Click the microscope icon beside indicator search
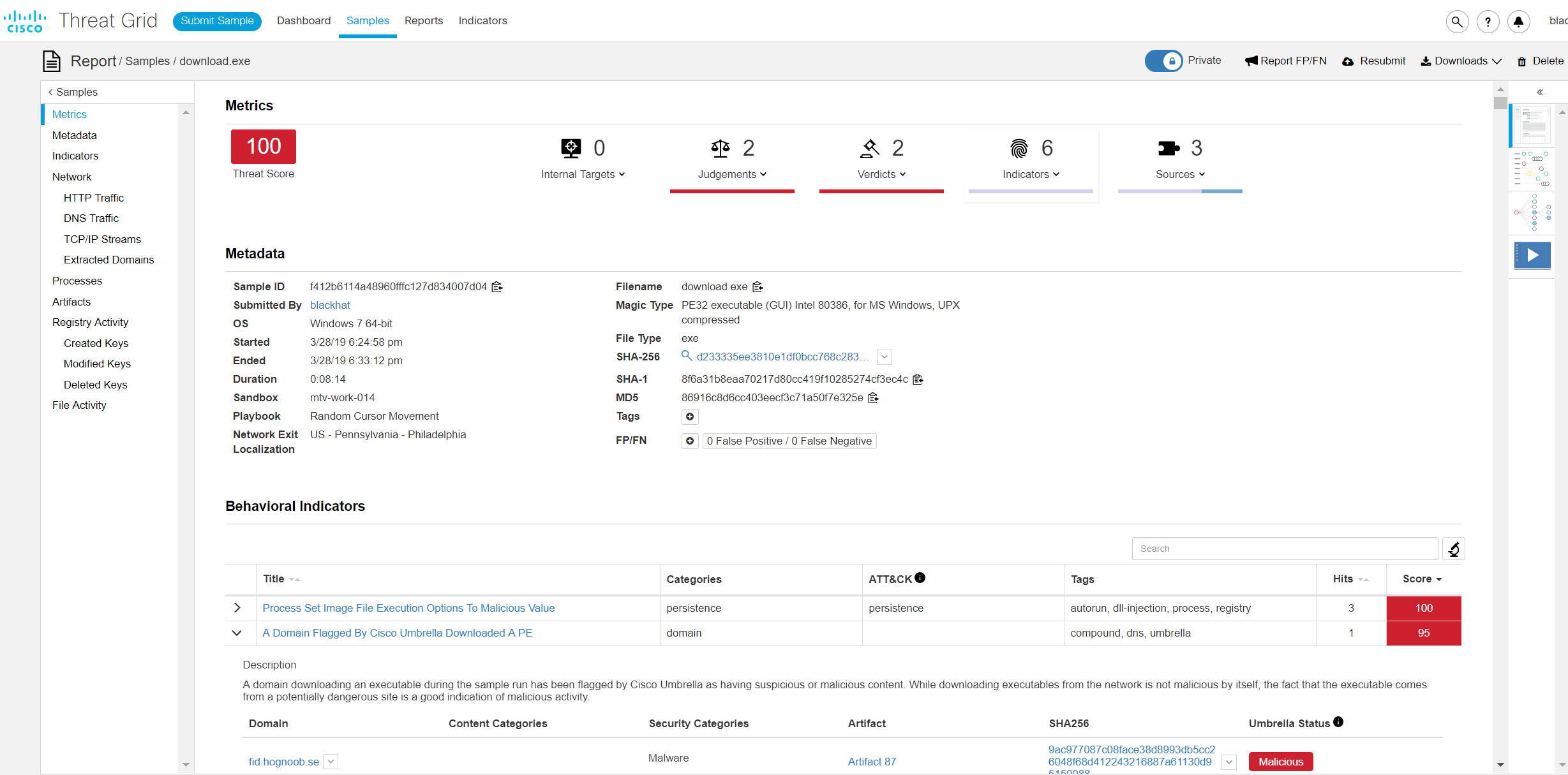This screenshot has height=775, width=1568. tap(1453, 549)
